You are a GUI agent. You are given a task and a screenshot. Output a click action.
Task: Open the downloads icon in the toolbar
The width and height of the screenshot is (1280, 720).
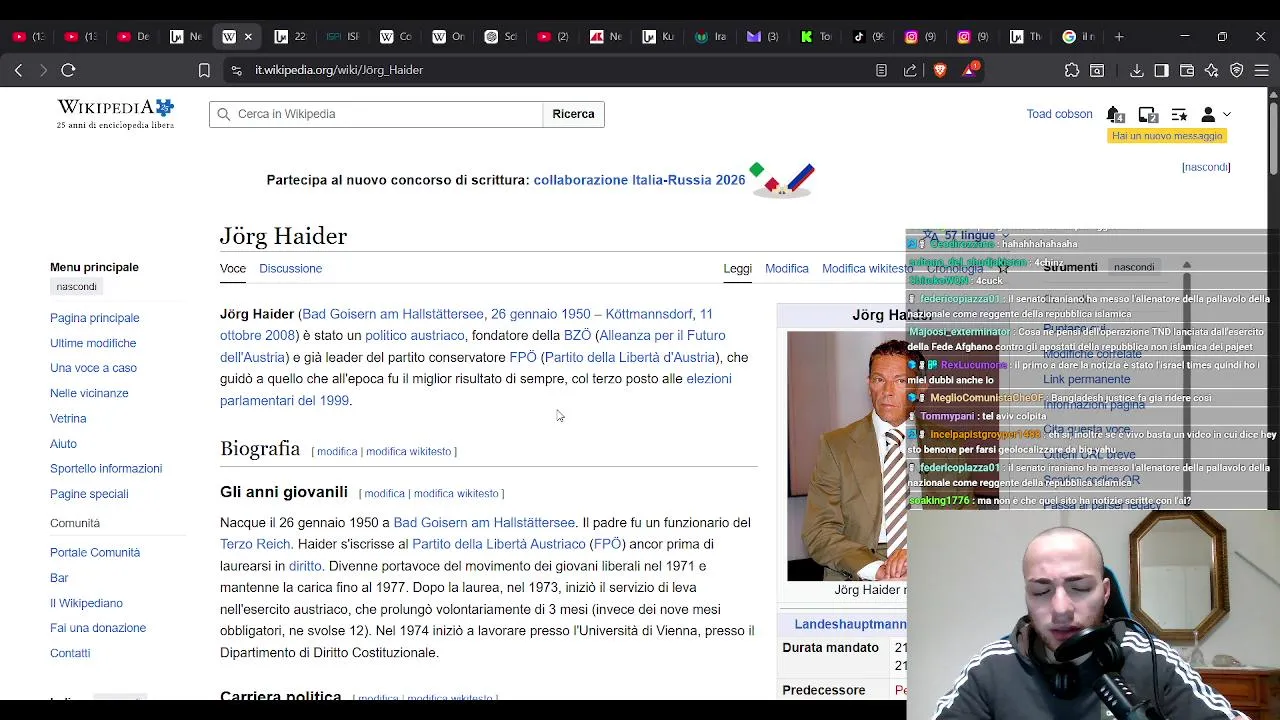click(1137, 70)
